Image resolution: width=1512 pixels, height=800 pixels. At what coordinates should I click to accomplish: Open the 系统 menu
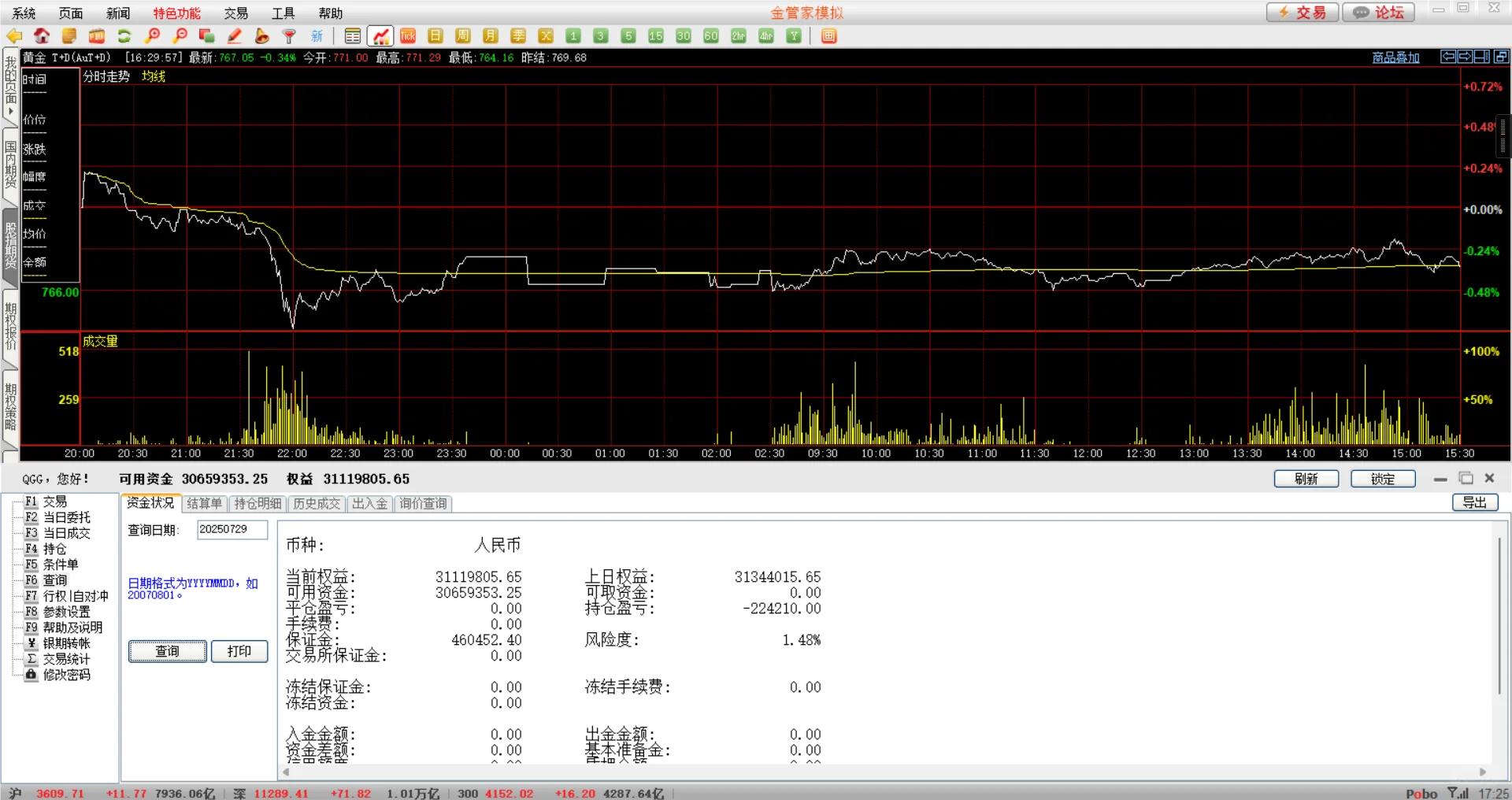coord(24,13)
